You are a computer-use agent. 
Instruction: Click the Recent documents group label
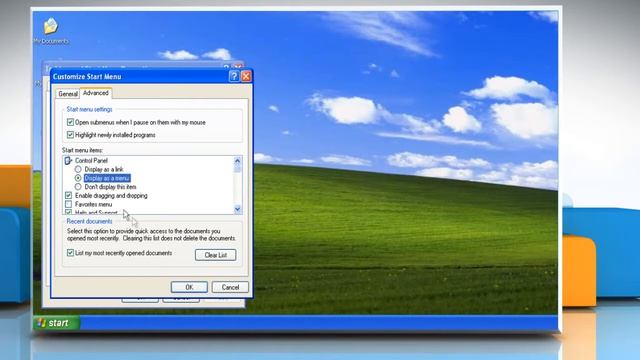89,221
